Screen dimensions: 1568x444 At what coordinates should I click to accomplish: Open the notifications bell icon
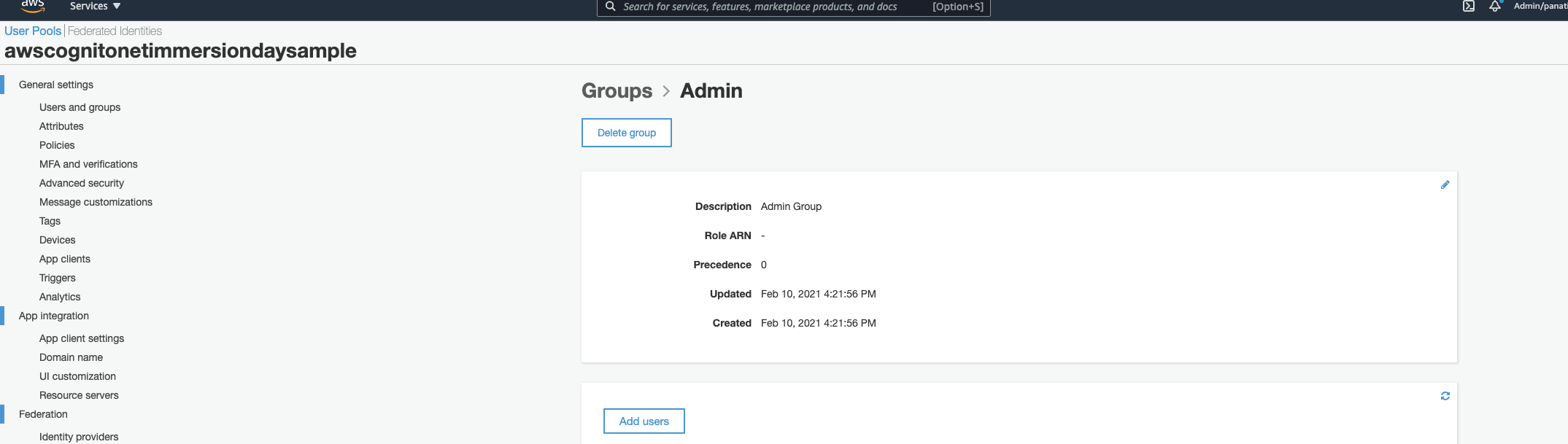coord(1495,6)
